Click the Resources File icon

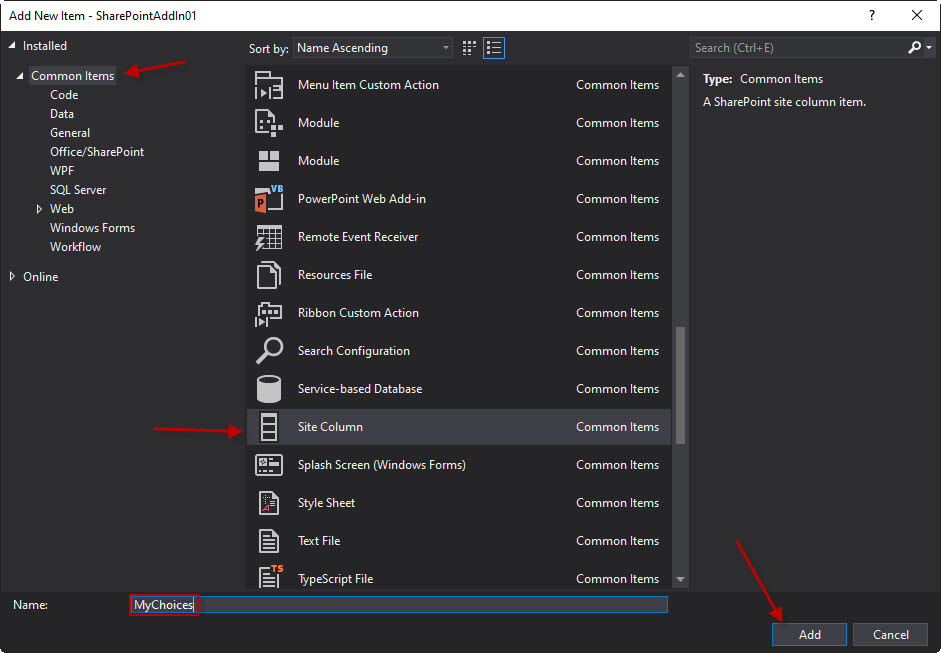(x=269, y=275)
